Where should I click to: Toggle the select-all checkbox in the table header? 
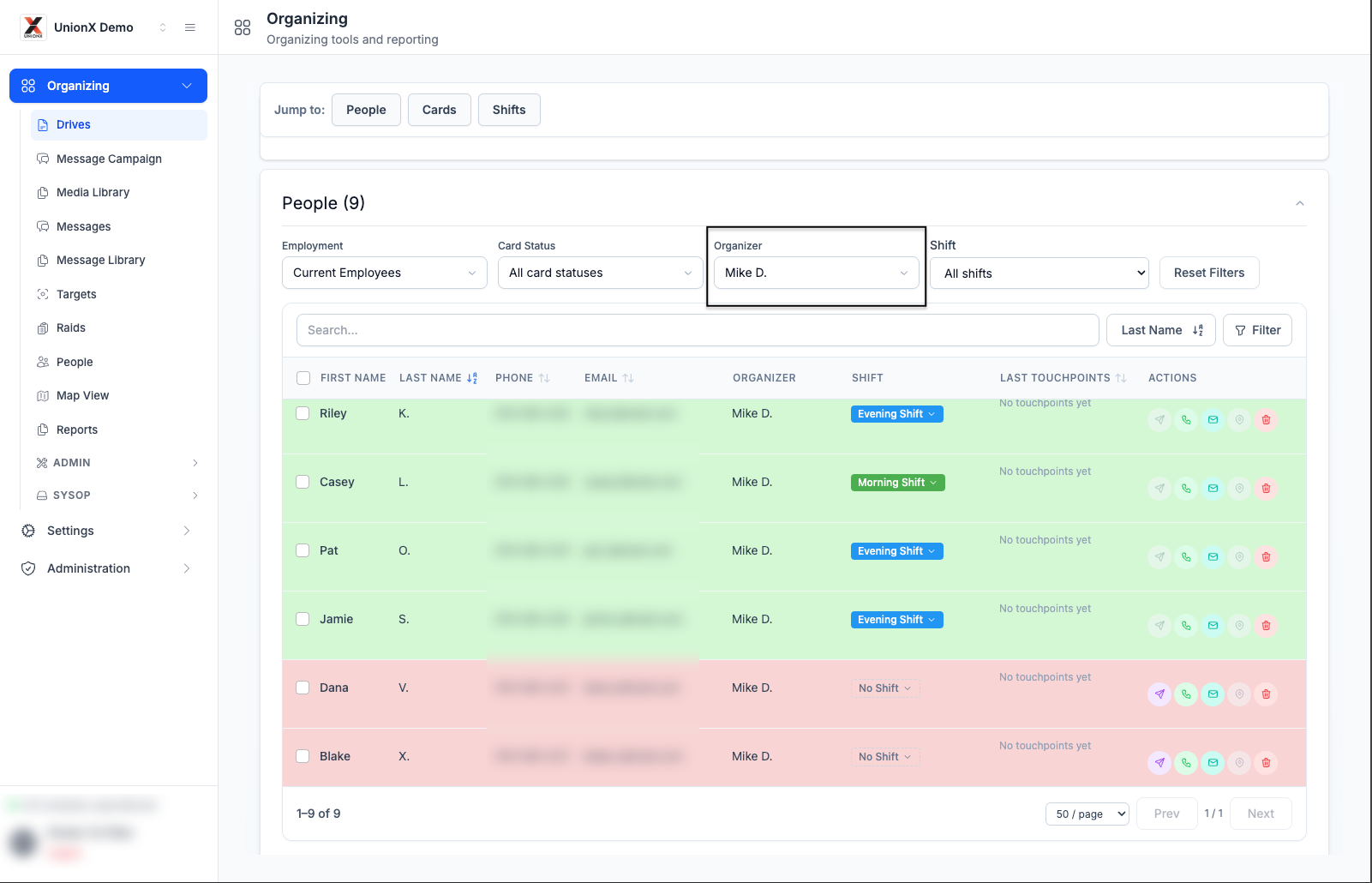click(x=303, y=378)
